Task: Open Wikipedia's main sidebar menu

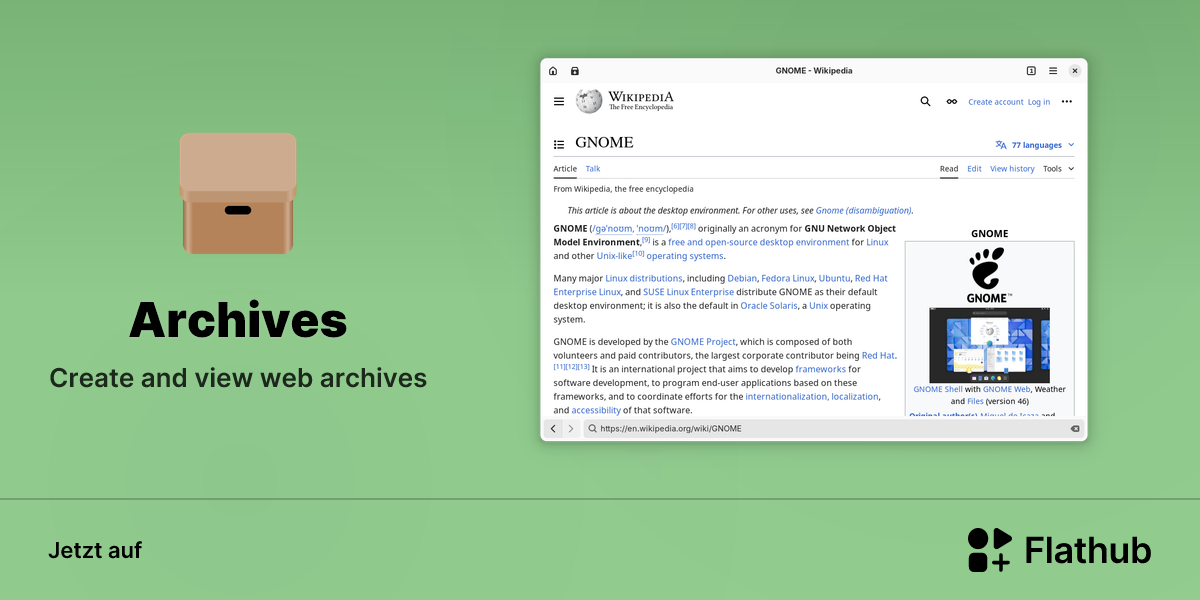Action: click(x=559, y=101)
